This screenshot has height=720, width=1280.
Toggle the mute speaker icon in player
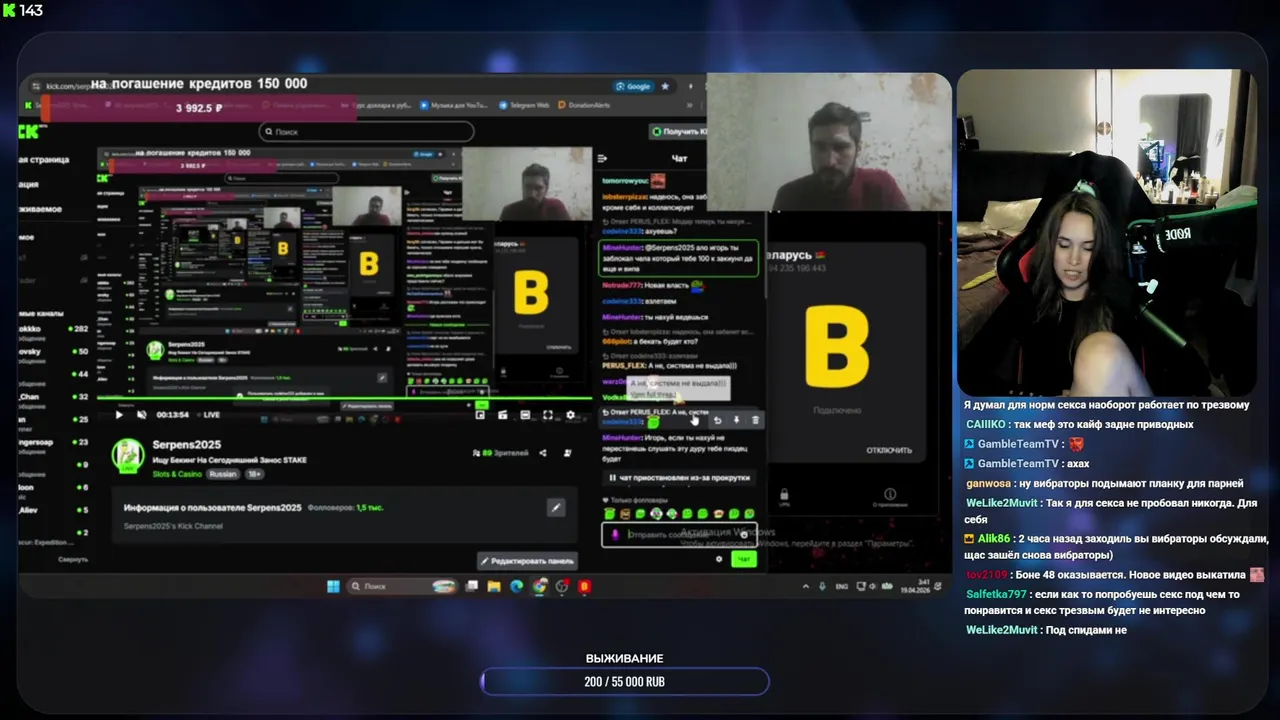(141, 415)
